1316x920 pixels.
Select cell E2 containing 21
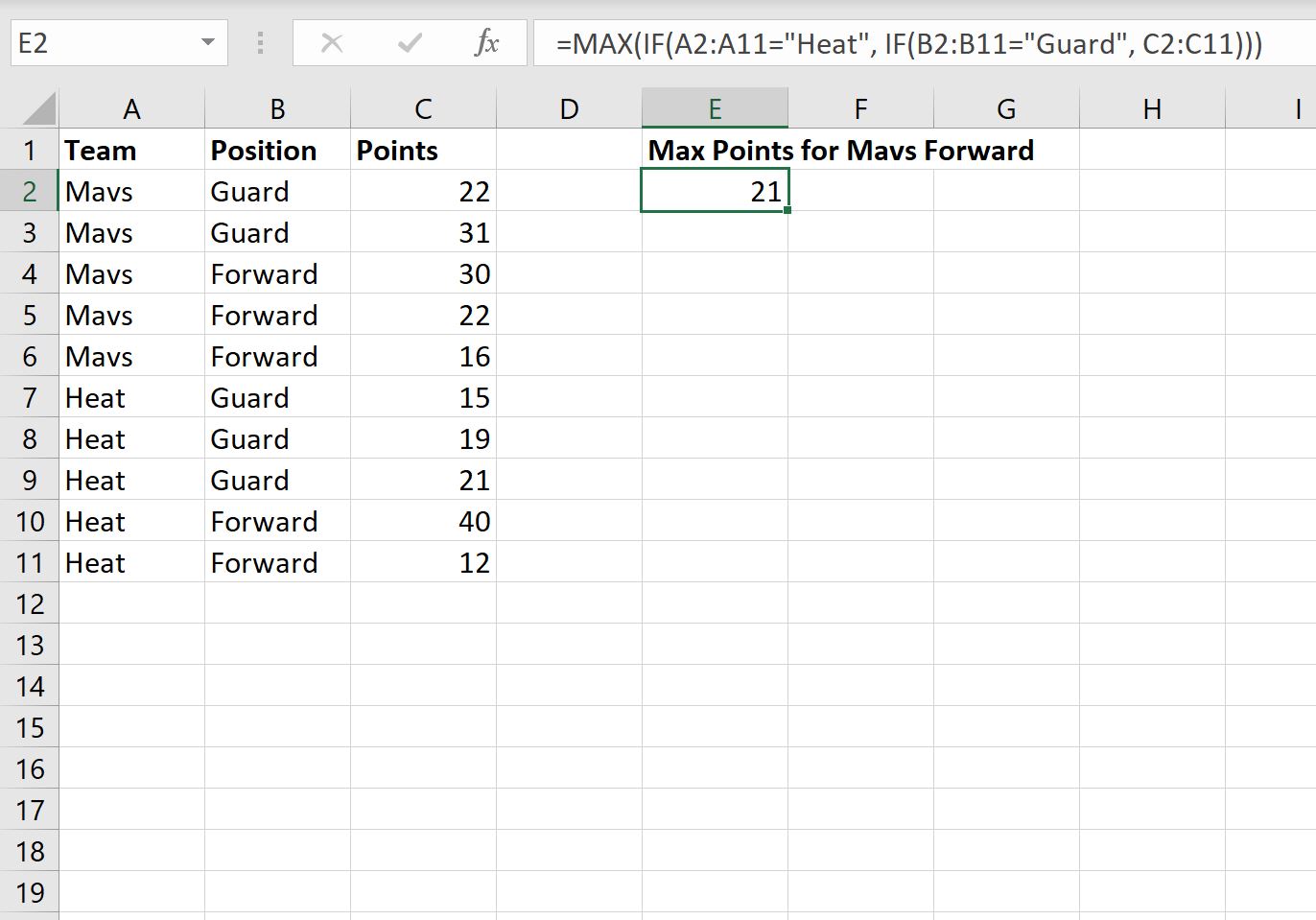click(715, 192)
